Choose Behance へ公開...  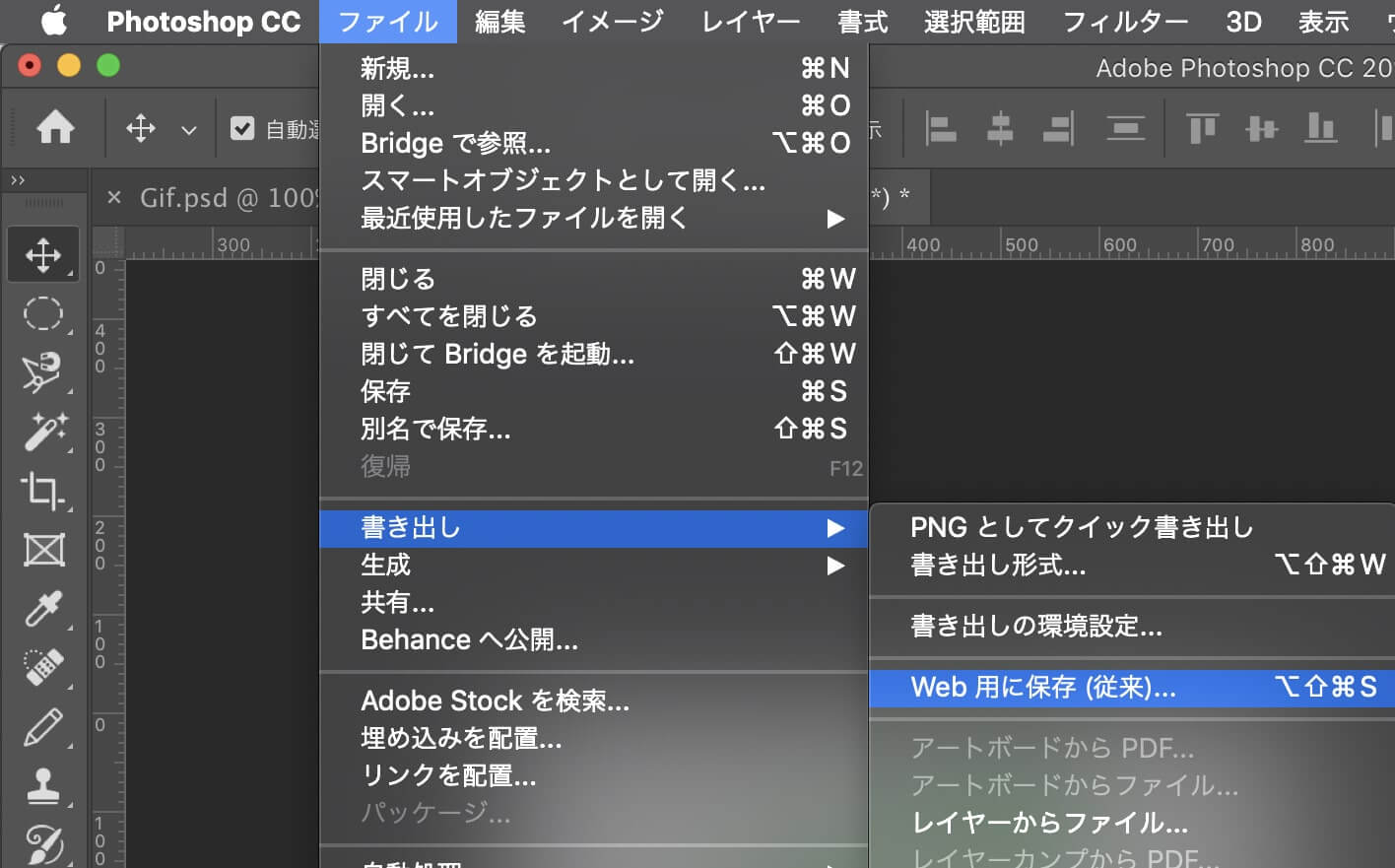pyautogui.click(x=593, y=640)
